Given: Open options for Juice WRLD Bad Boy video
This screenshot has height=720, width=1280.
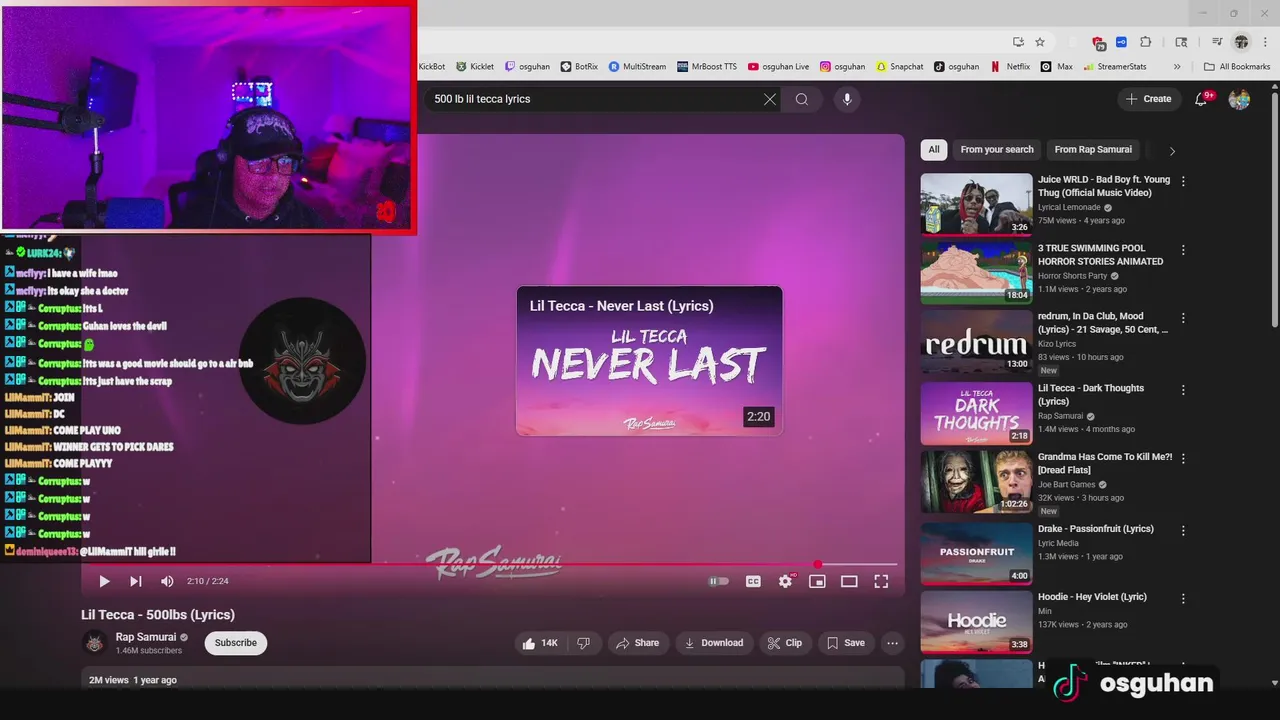Looking at the screenshot, I should tap(1183, 181).
